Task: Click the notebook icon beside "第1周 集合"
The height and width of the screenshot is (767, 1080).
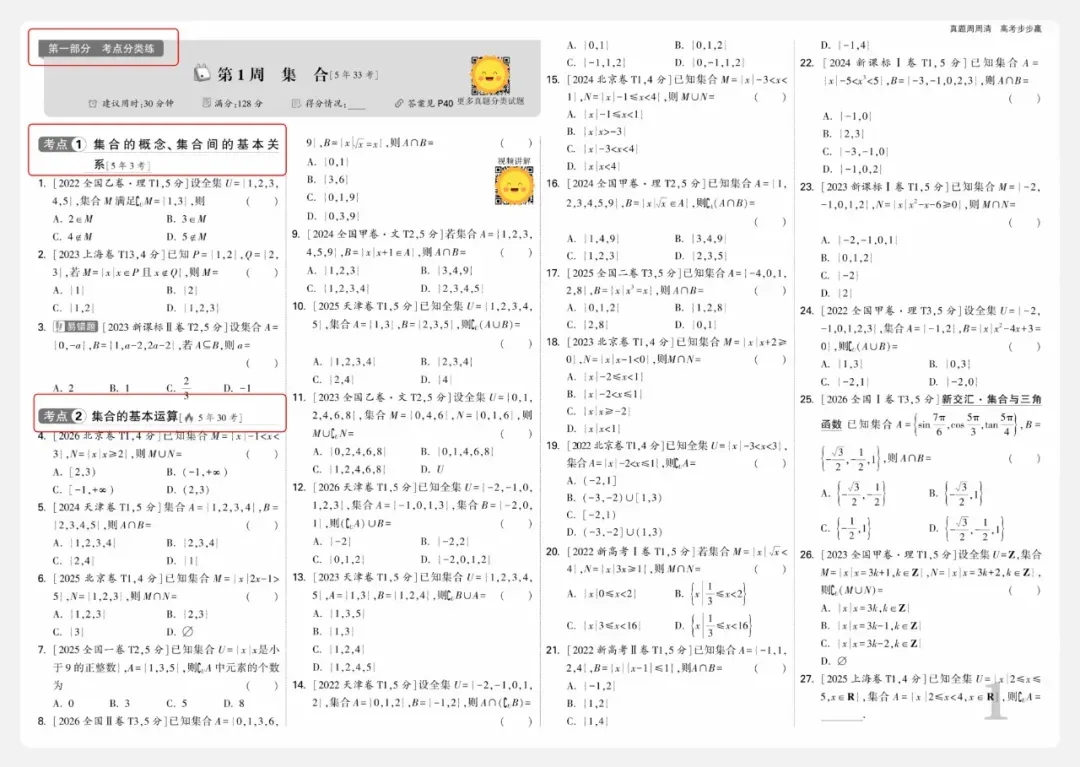Action: click(x=202, y=73)
